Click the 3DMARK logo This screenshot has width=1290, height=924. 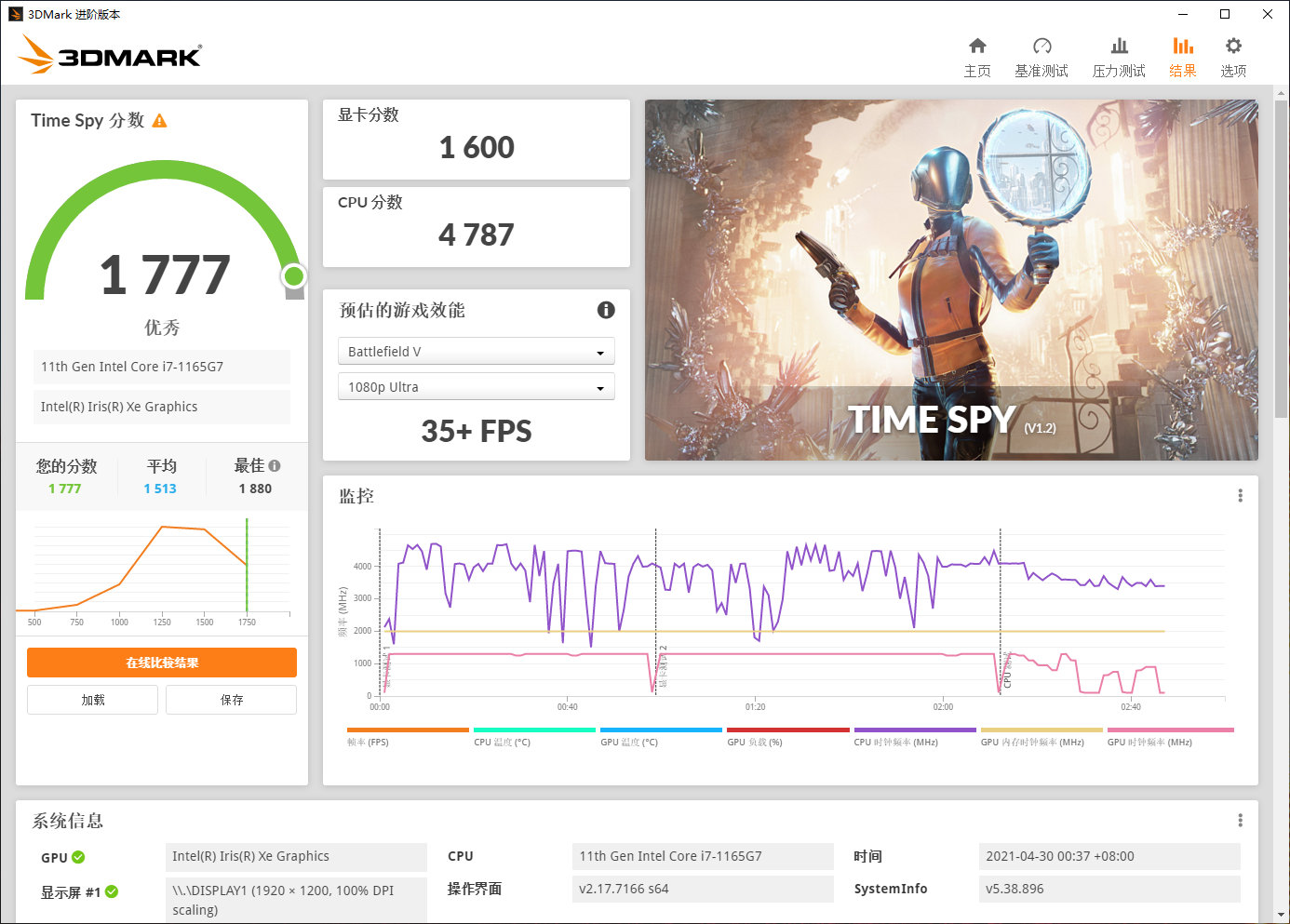108,55
